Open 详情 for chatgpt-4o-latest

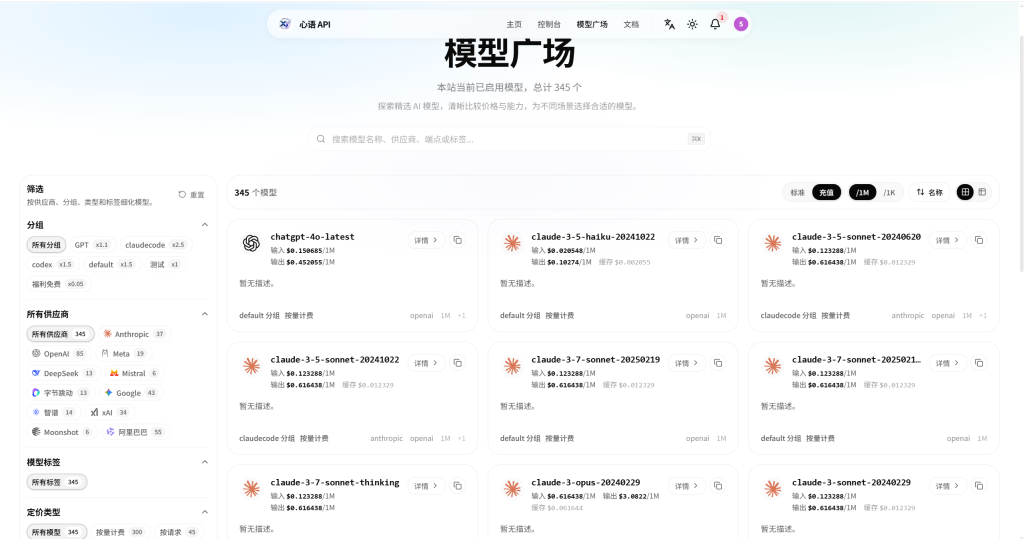[x=426, y=240]
